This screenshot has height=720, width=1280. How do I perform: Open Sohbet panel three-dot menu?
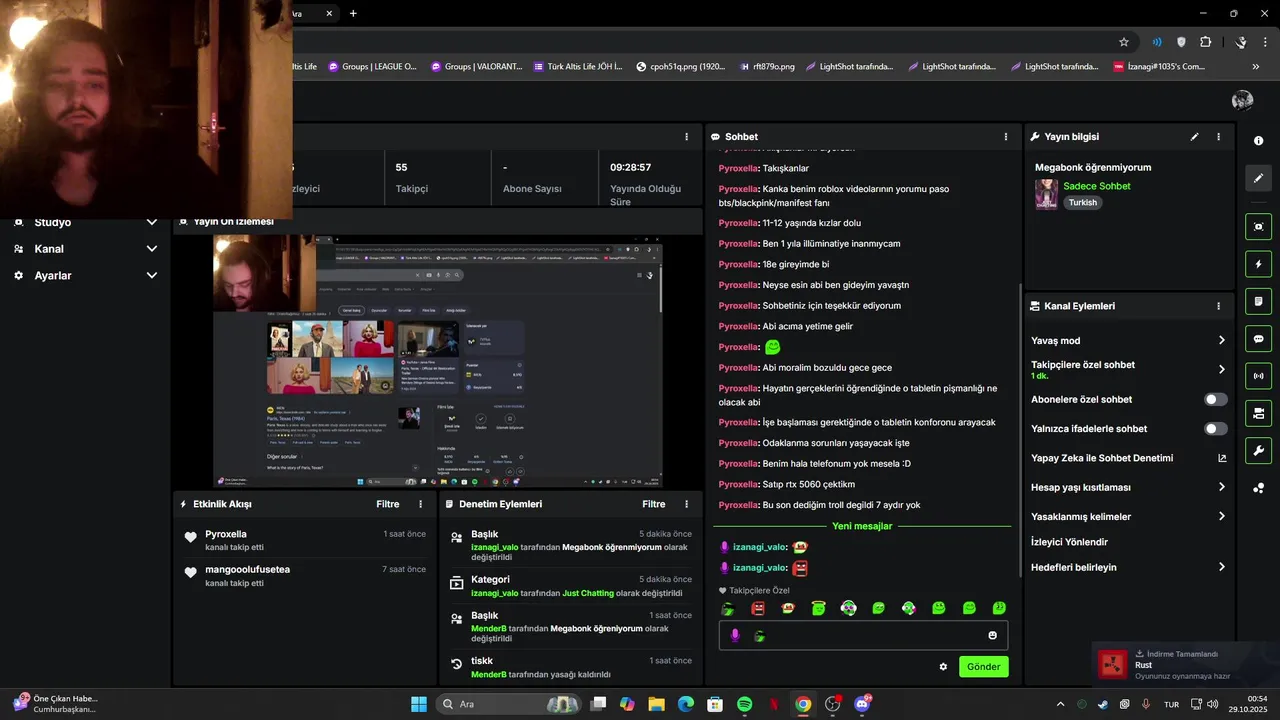(1006, 137)
